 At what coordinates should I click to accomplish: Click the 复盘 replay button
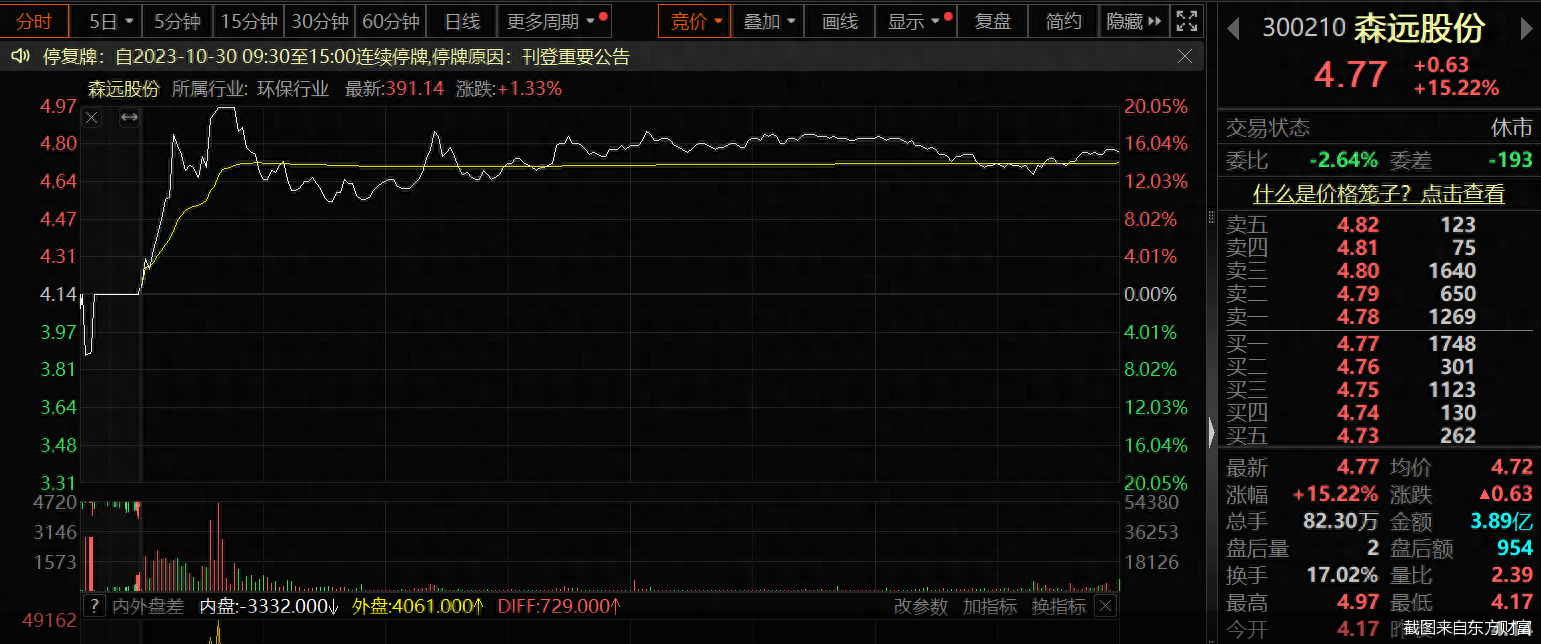[992, 21]
